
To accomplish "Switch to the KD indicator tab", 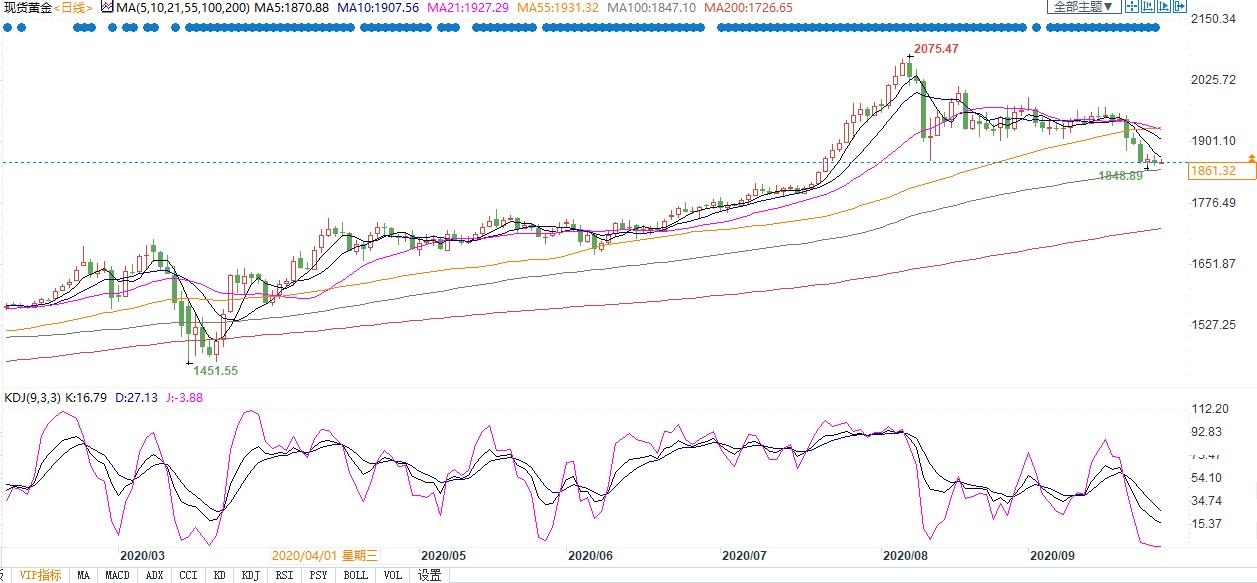I will pyautogui.click(x=219, y=575).
